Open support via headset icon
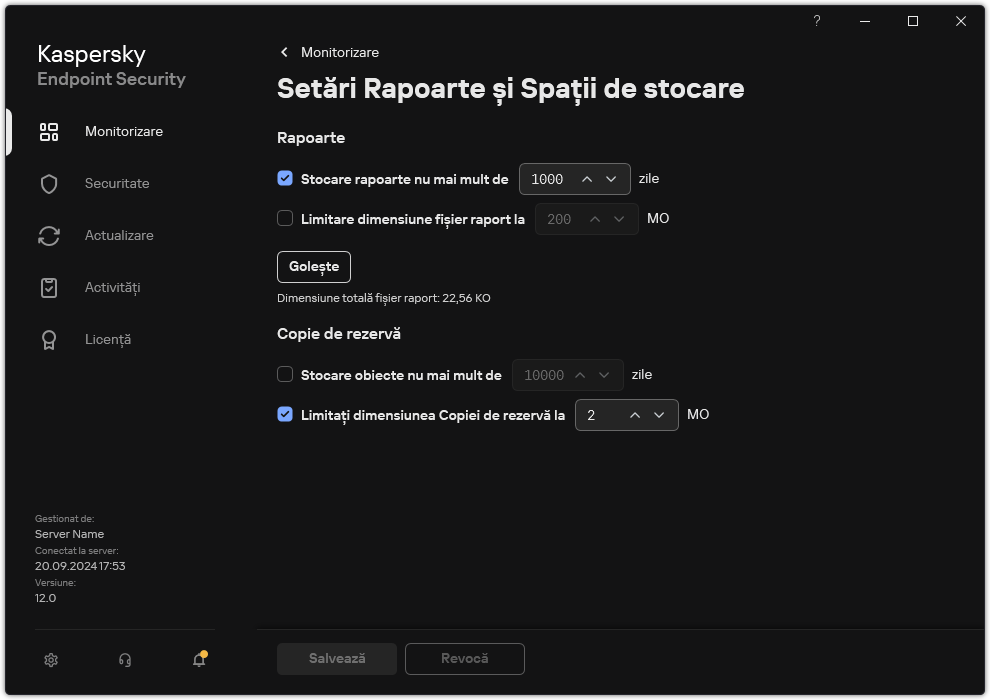This screenshot has width=990, height=700. click(124, 660)
